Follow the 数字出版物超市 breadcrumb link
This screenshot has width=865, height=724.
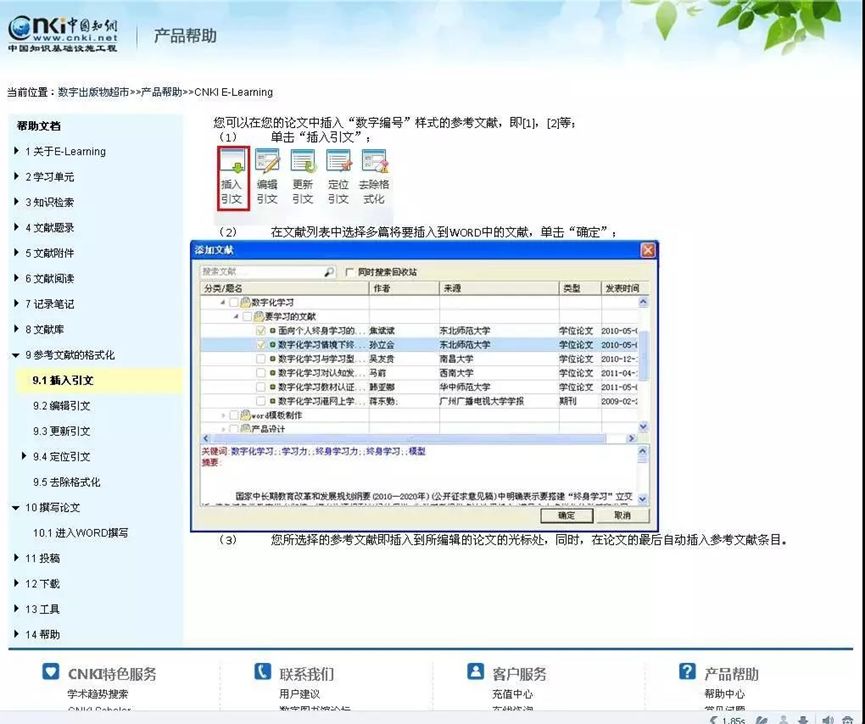93,92
